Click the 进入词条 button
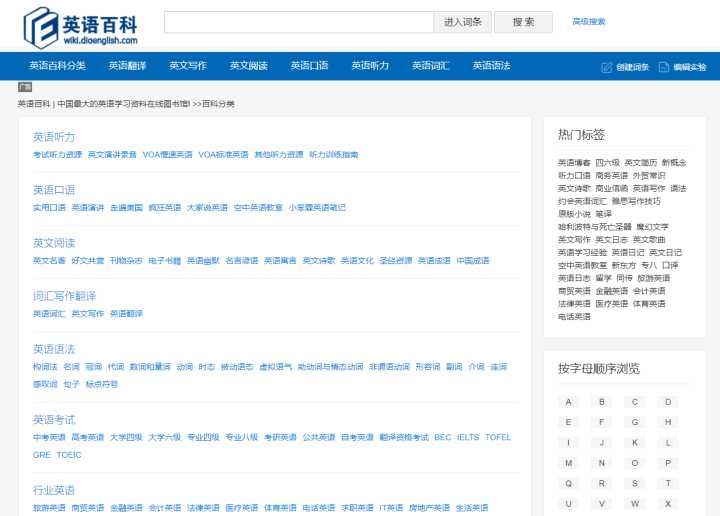The width and height of the screenshot is (720, 516). click(462, 22)
